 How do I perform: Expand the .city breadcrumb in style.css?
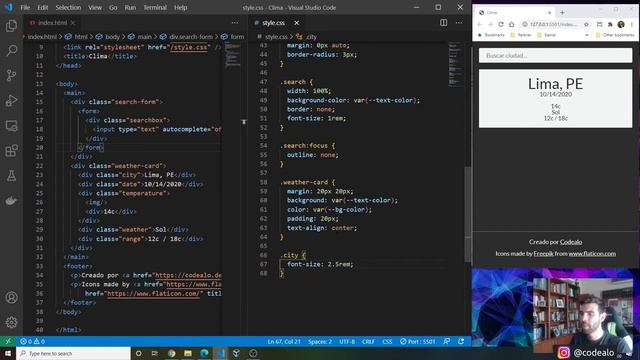coord(311,37)
